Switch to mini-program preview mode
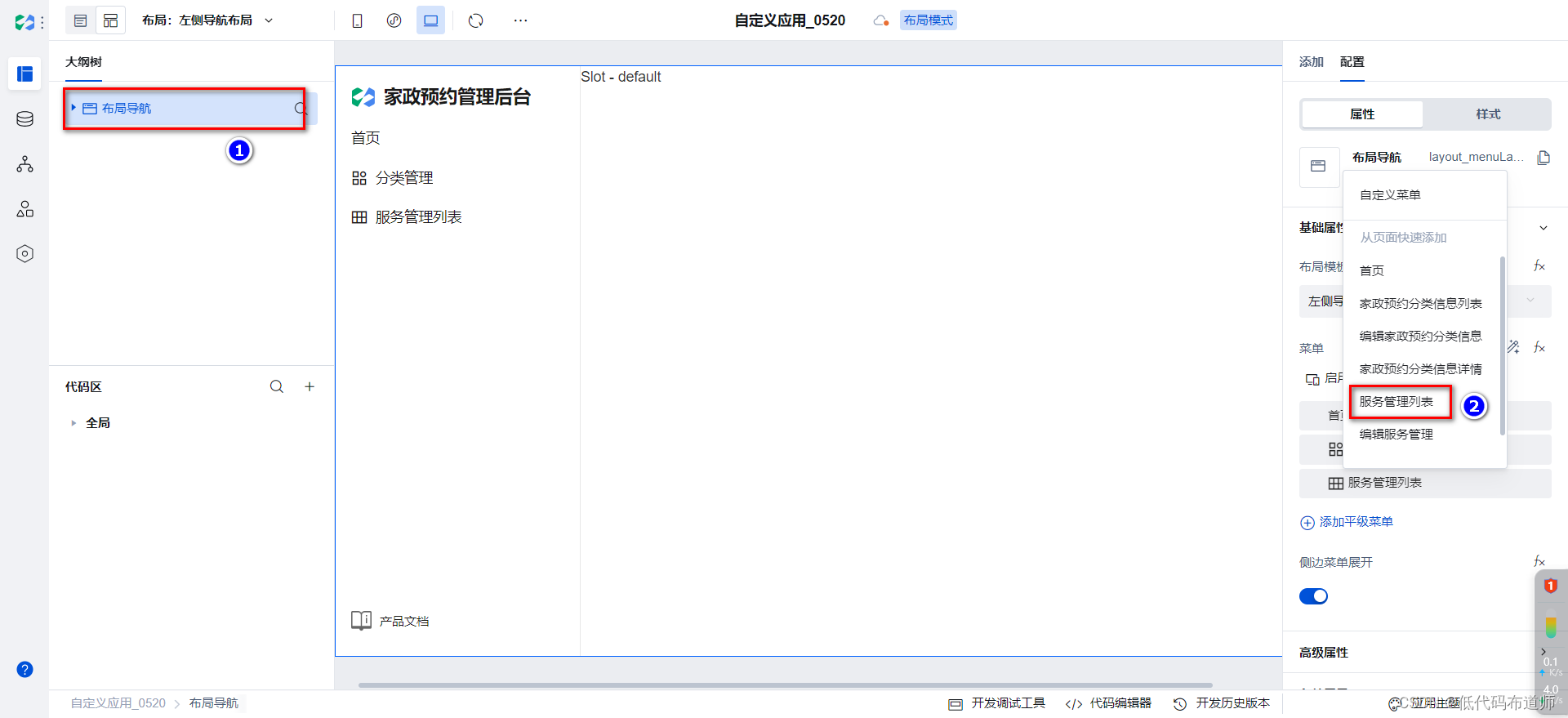This screenshot has width=1568, height=718. pos(394,20)
